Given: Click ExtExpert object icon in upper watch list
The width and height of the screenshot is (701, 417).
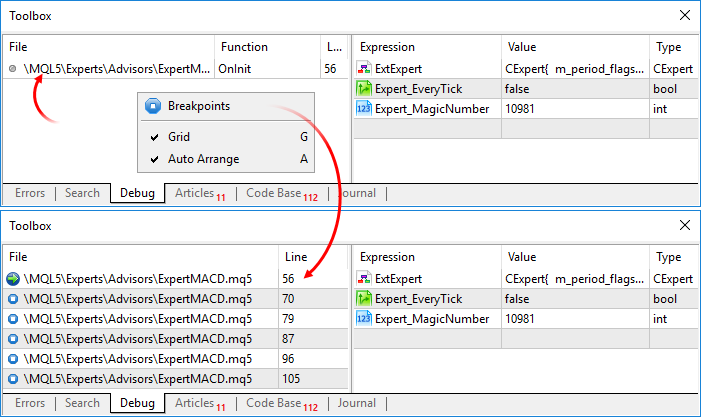Looking at the screenshot, I should pyautogui.click(x=364, y=69).
